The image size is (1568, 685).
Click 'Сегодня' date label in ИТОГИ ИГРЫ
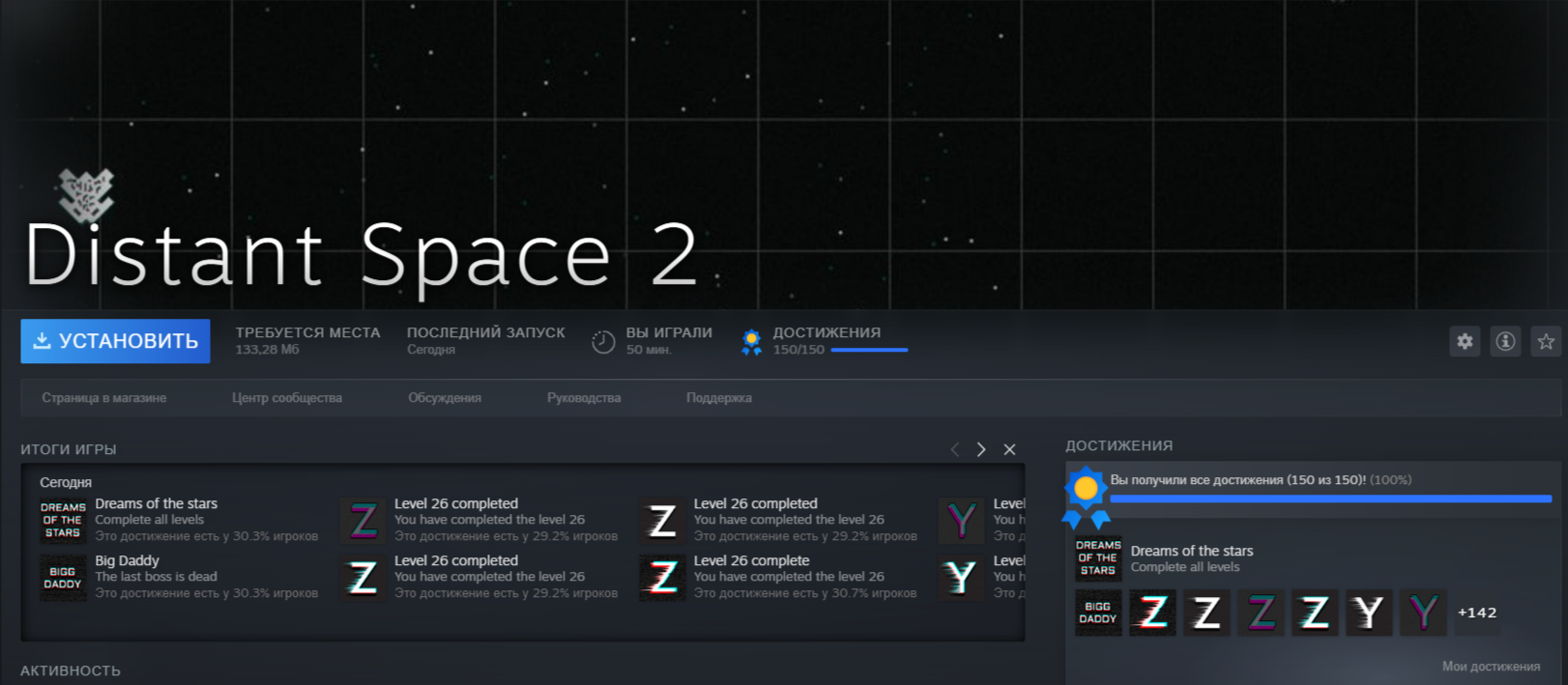point(66,482)
